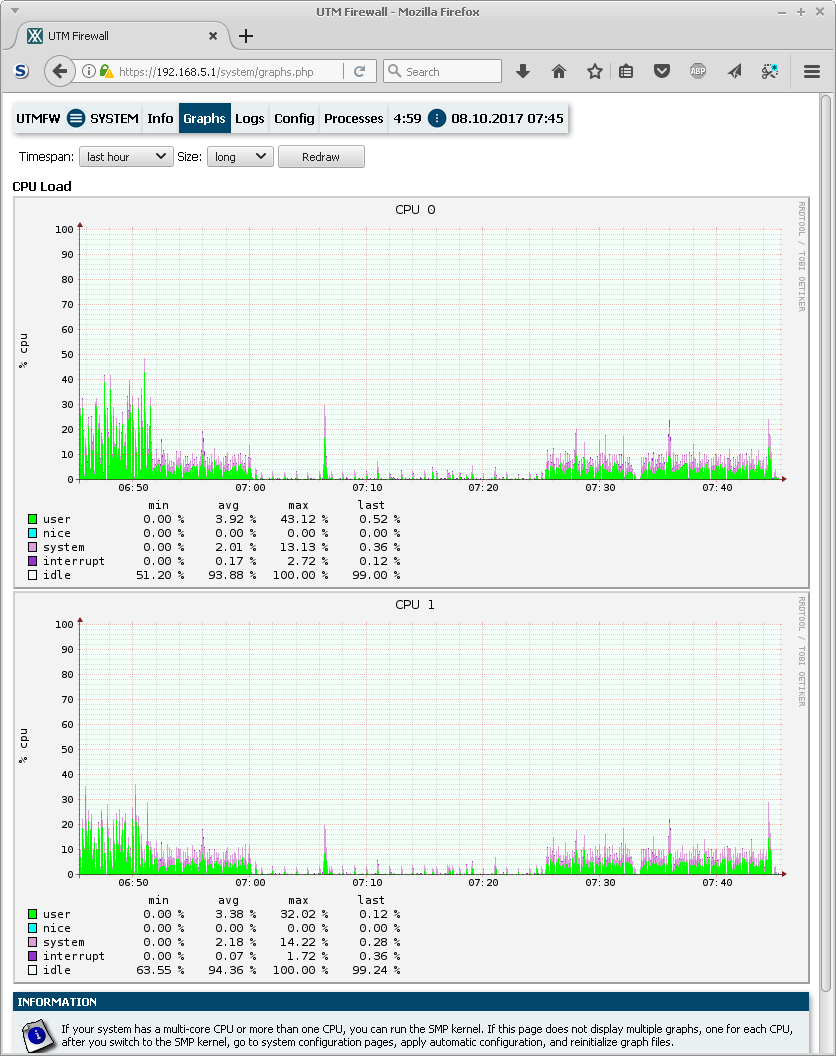Image resolution: width=836 pixels, height=1056 pixels.
Task: Select the Graphs tab
Action: (204, 119)
